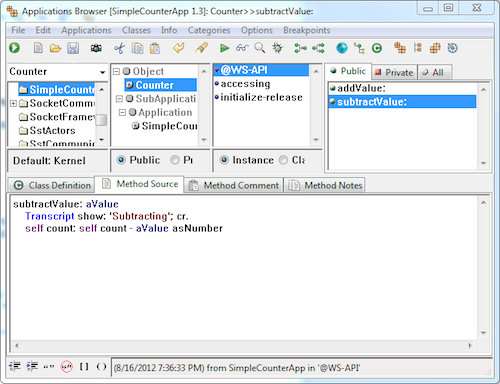Open the File menu
This screenshot has width=500, height=384.
pos(18,30)
